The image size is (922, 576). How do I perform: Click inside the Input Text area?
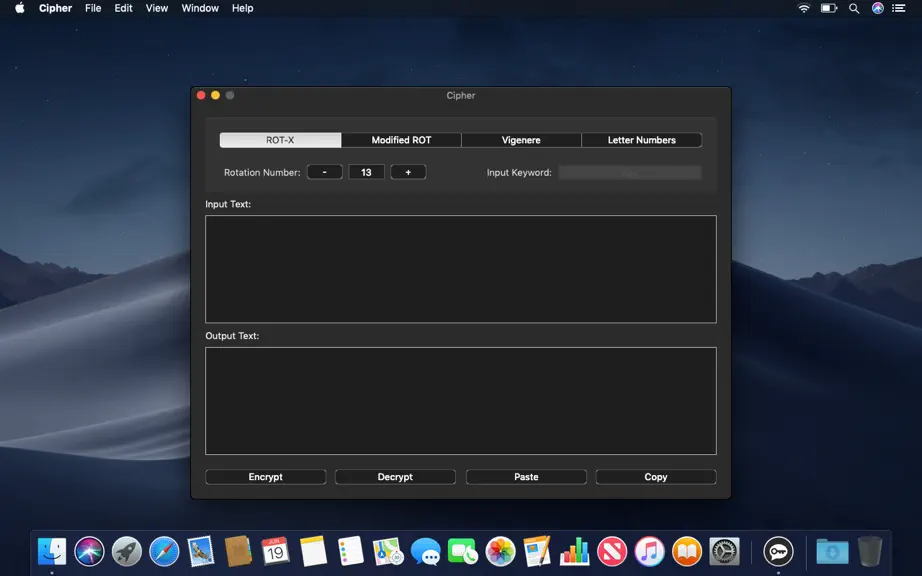461,269
